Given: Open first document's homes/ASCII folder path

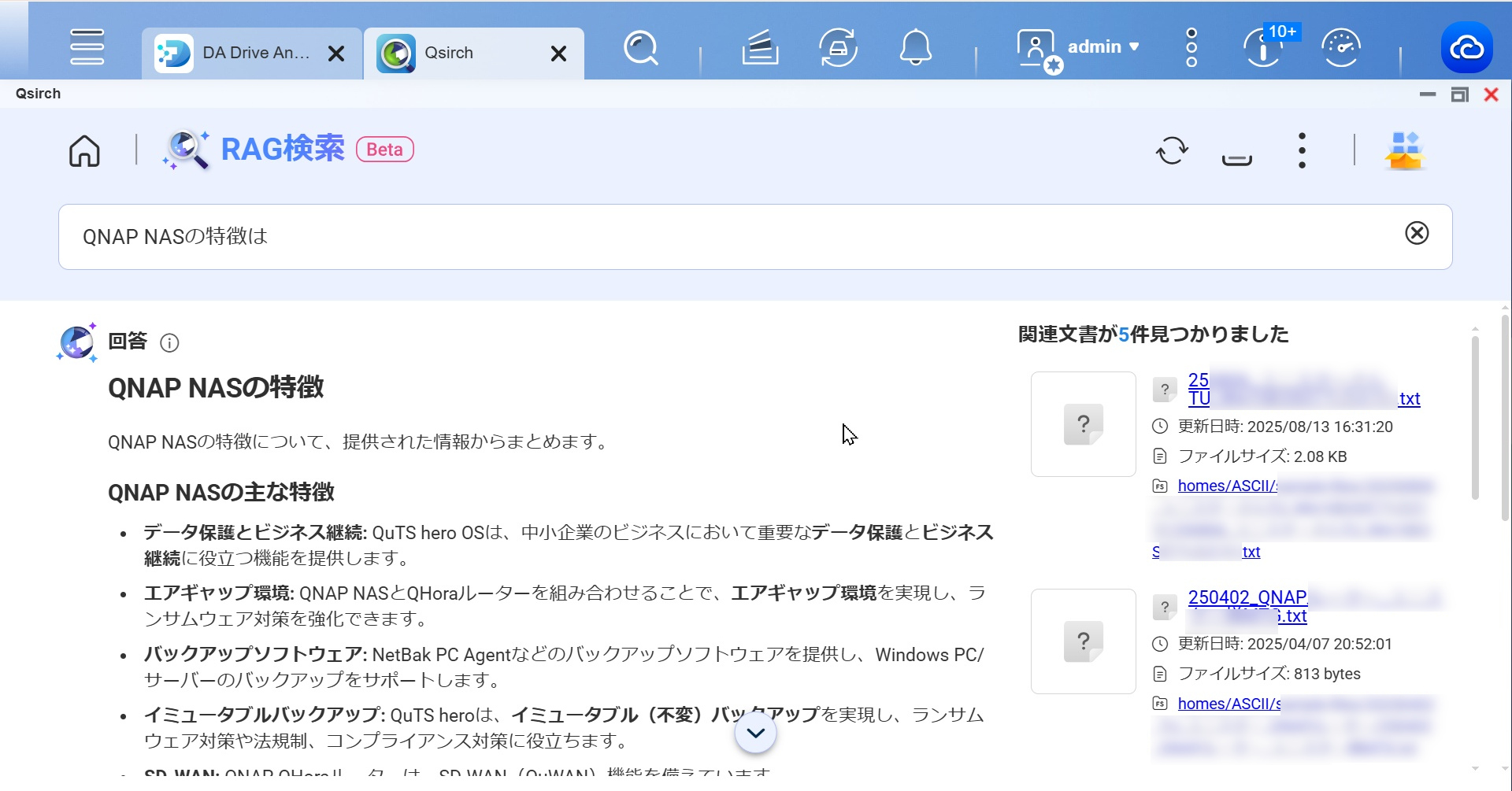Looking at the screenshot, I should click(x=1228, y=486).
